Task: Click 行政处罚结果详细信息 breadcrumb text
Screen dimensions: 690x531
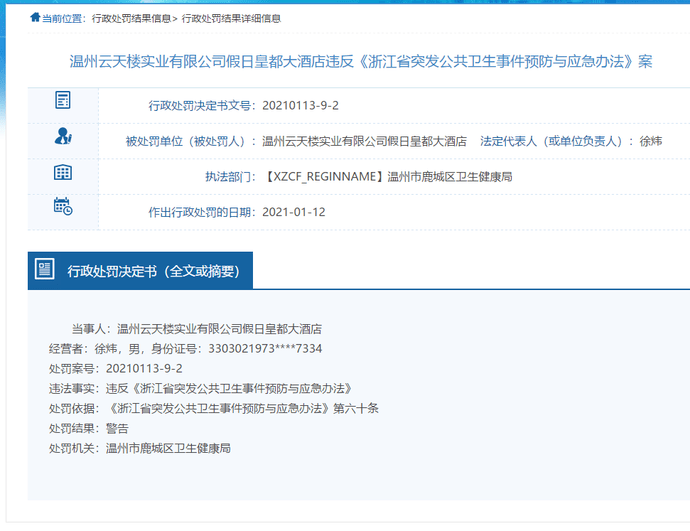Action: (231, 18)
